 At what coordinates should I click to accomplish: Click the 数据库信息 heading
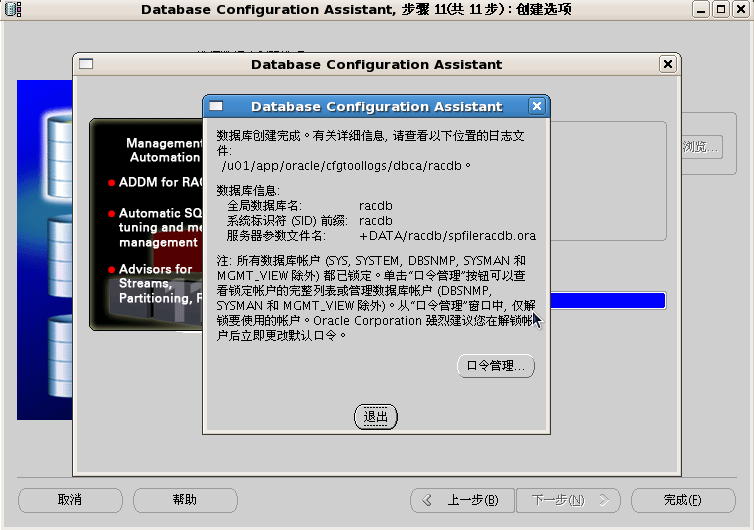click(x=248, y=190)
